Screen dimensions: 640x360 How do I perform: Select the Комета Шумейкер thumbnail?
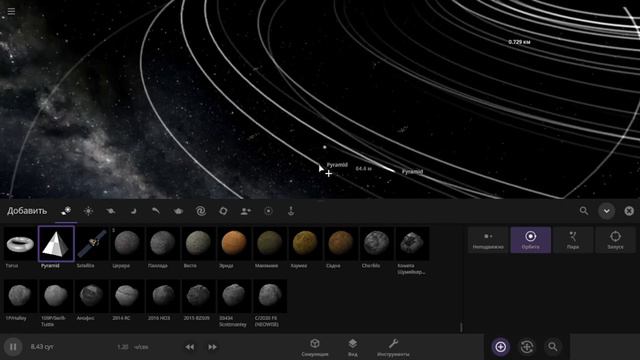click(412, 244)
